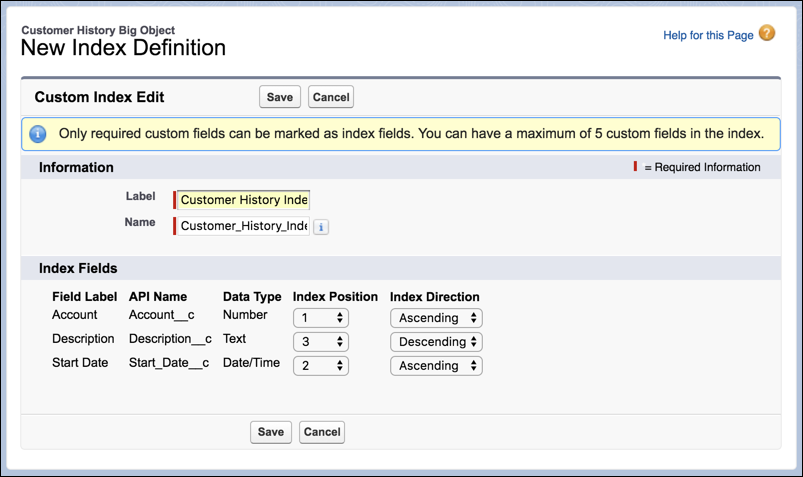Select the 'Description__c' API name text
Screen dimensions: 803x477
point(171,339)
